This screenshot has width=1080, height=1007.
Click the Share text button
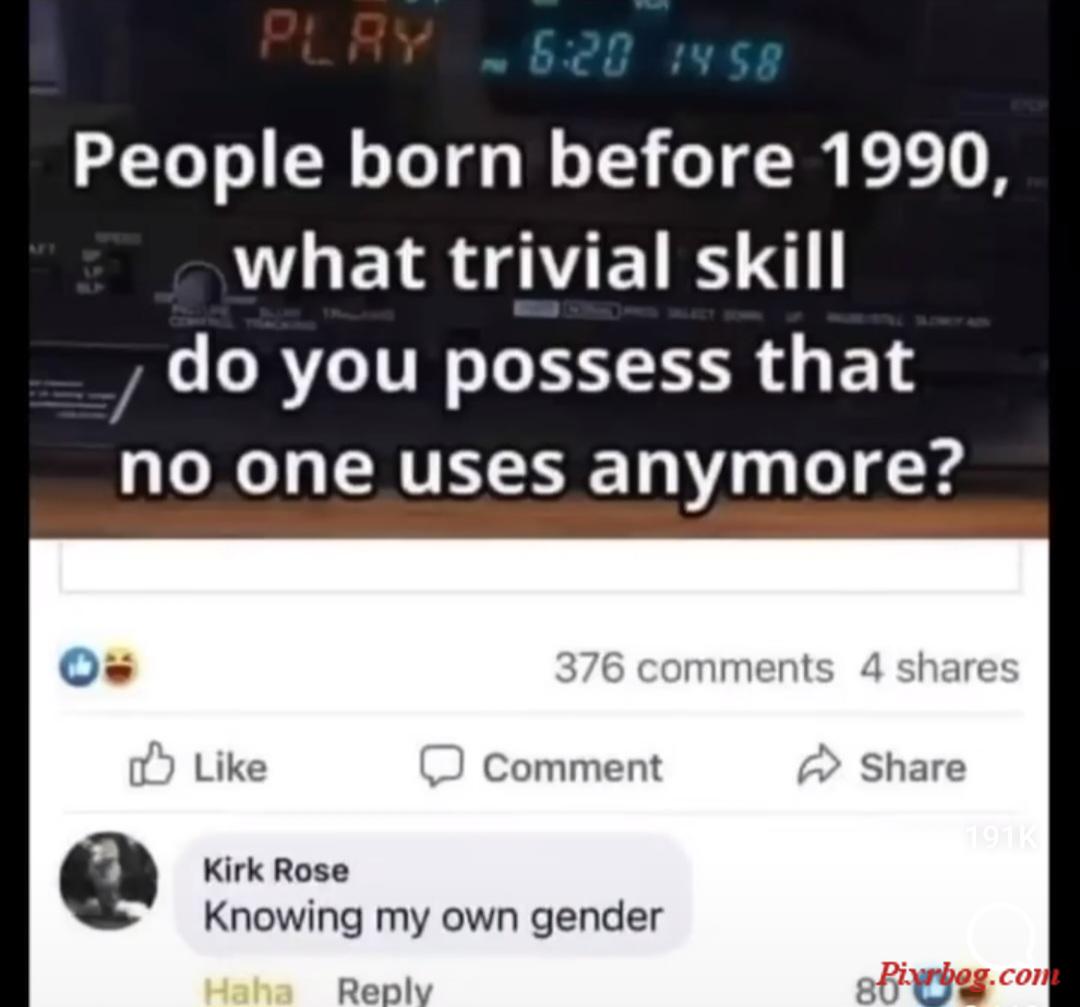[913, 767]
